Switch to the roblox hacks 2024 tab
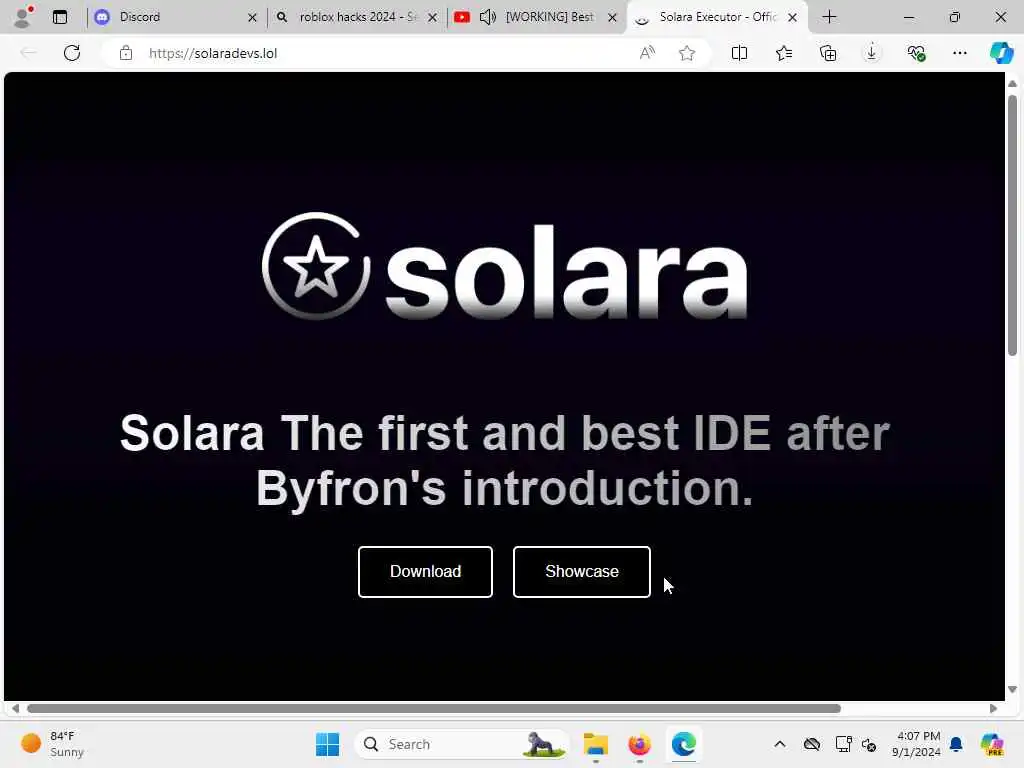Image resolution: width=1024 pixels, height=768 pixels. 358,17
